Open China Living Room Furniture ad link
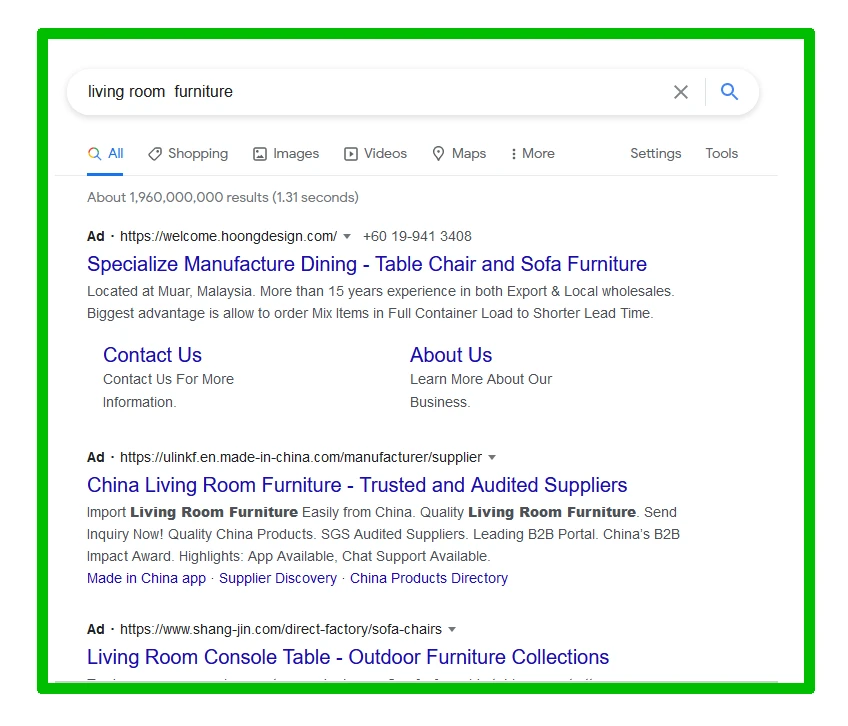The image size is (848, 726). (357, 486)
